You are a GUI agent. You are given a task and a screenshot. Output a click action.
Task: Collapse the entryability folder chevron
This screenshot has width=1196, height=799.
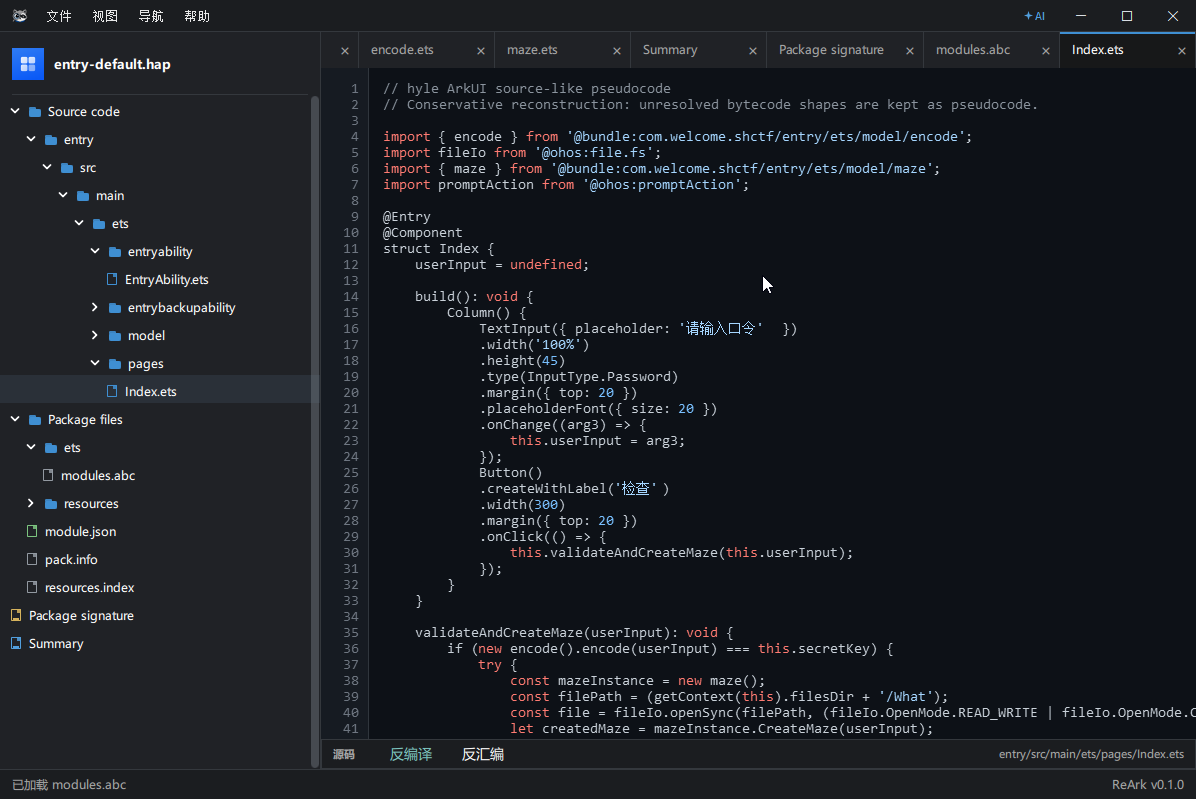(95, 251)
